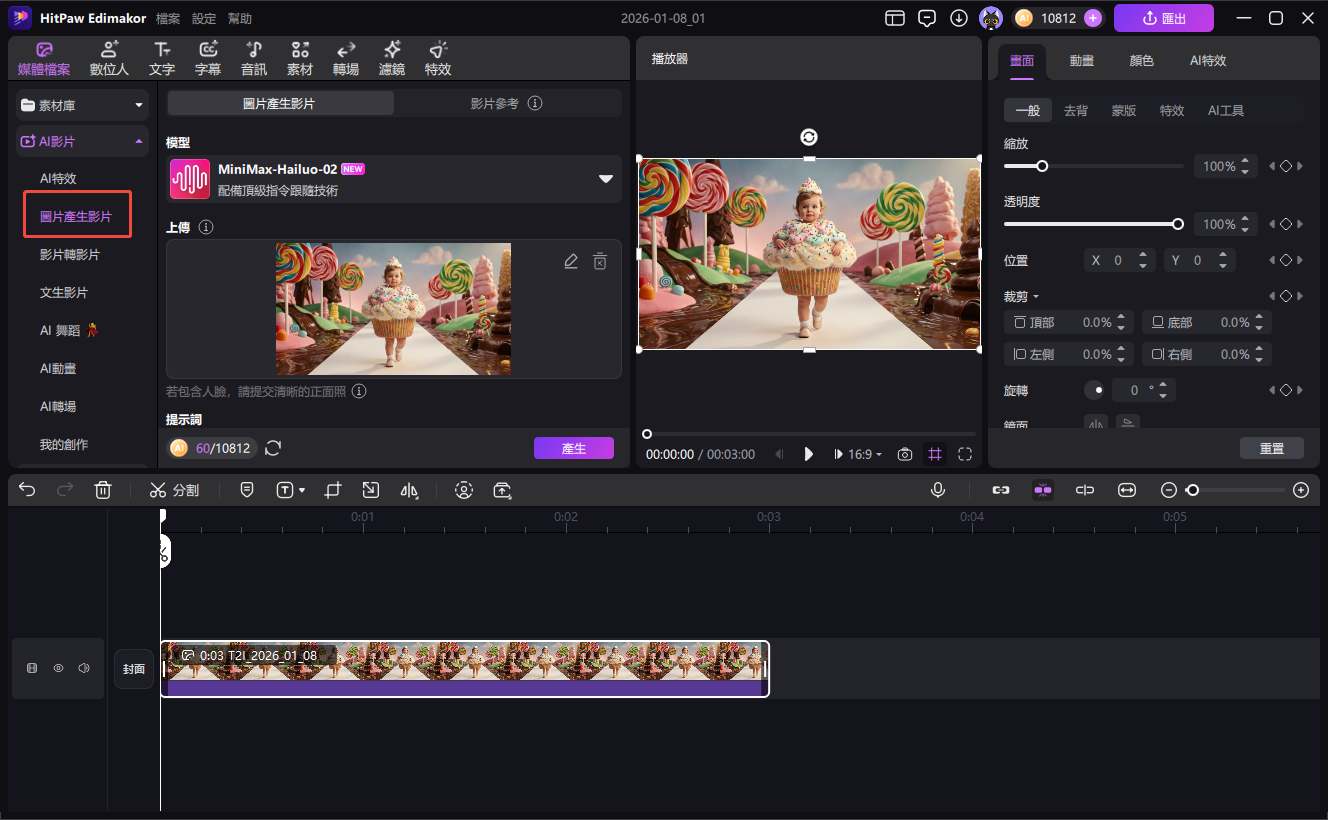Click the split scissors tool in timeline toolbar
Screen dimensions: 1328x820
tap(159, 490)
